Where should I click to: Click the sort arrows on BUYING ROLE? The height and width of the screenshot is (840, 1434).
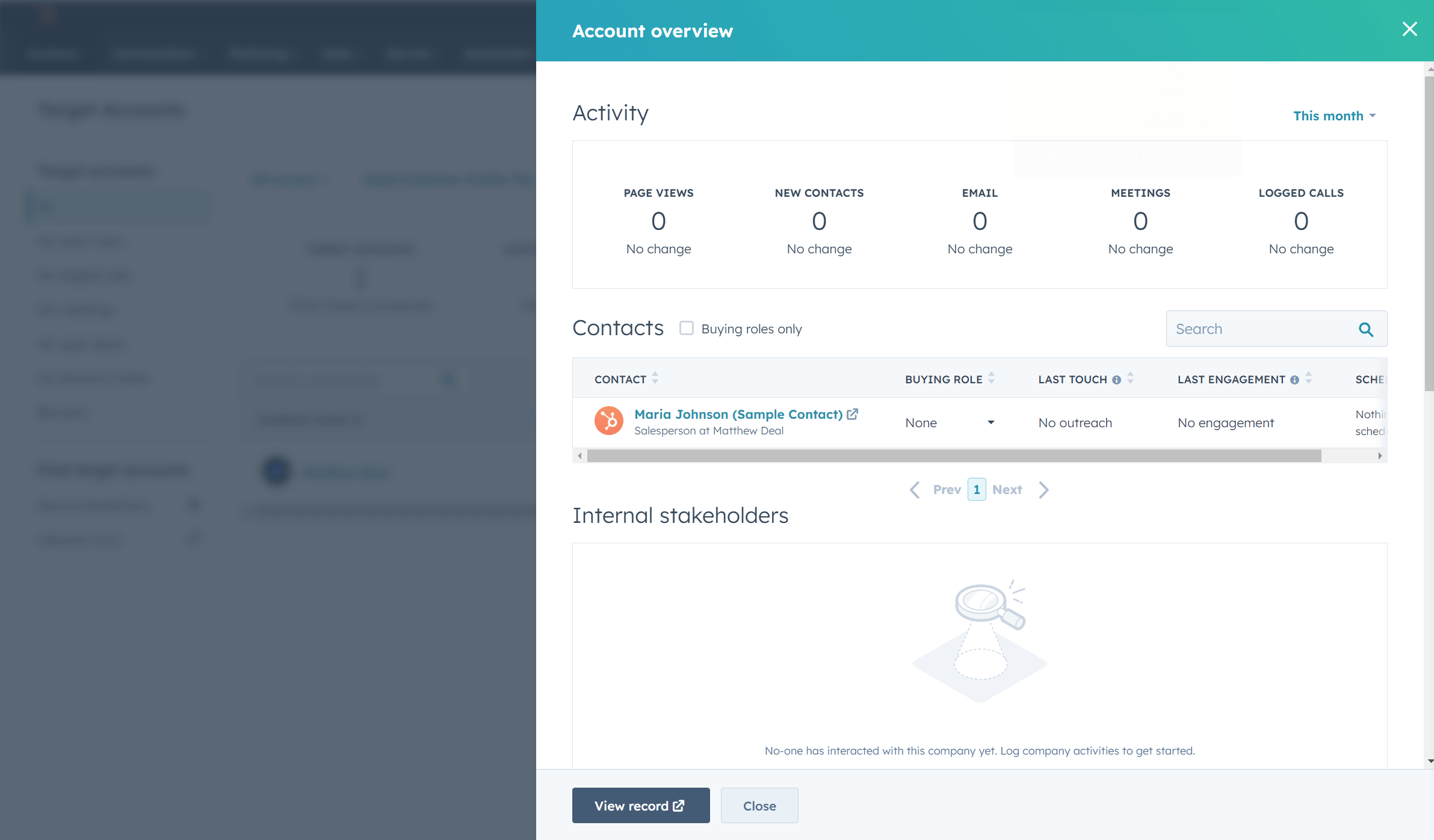pyautogui.click(x=991, y=378)
